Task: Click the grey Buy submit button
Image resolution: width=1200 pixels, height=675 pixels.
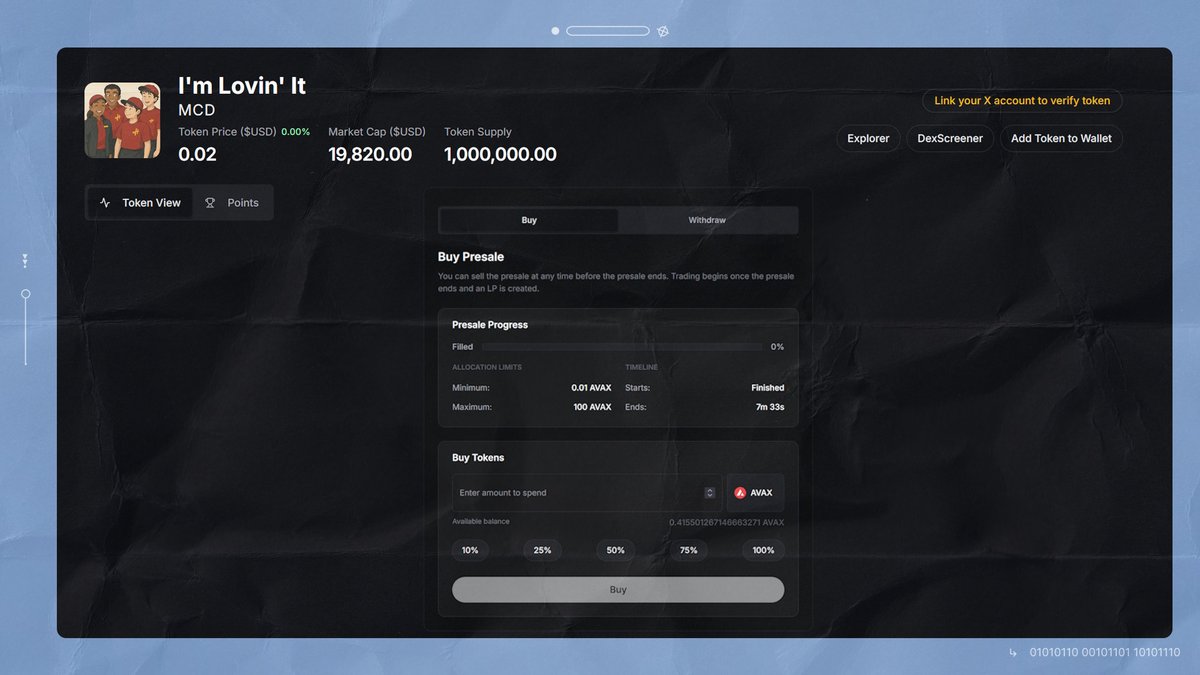Action: tap(618, 590)
